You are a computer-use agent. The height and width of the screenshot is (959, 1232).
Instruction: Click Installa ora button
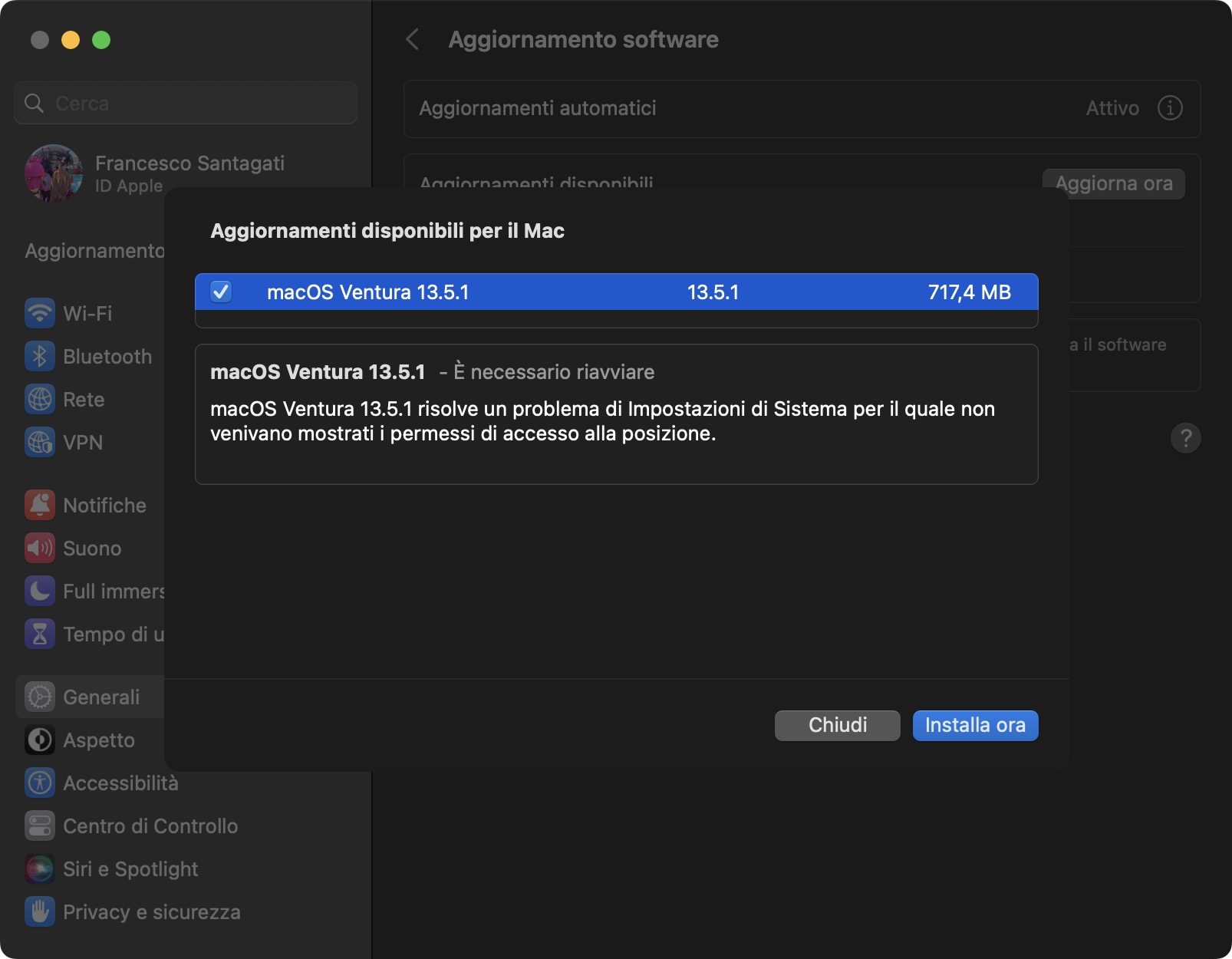tap(975, 725)
